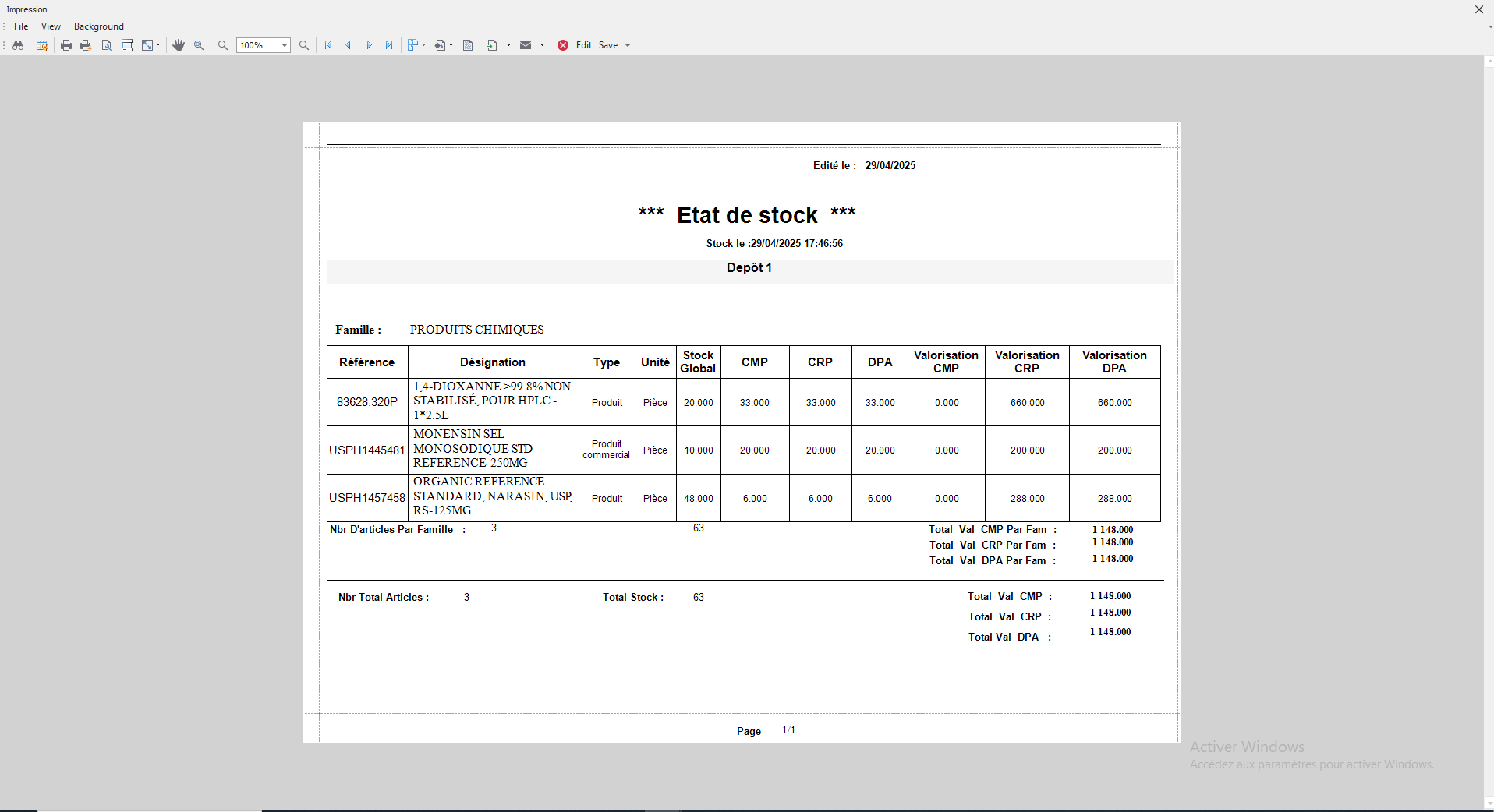Print the report using printer icon

[x=65, y=45]
